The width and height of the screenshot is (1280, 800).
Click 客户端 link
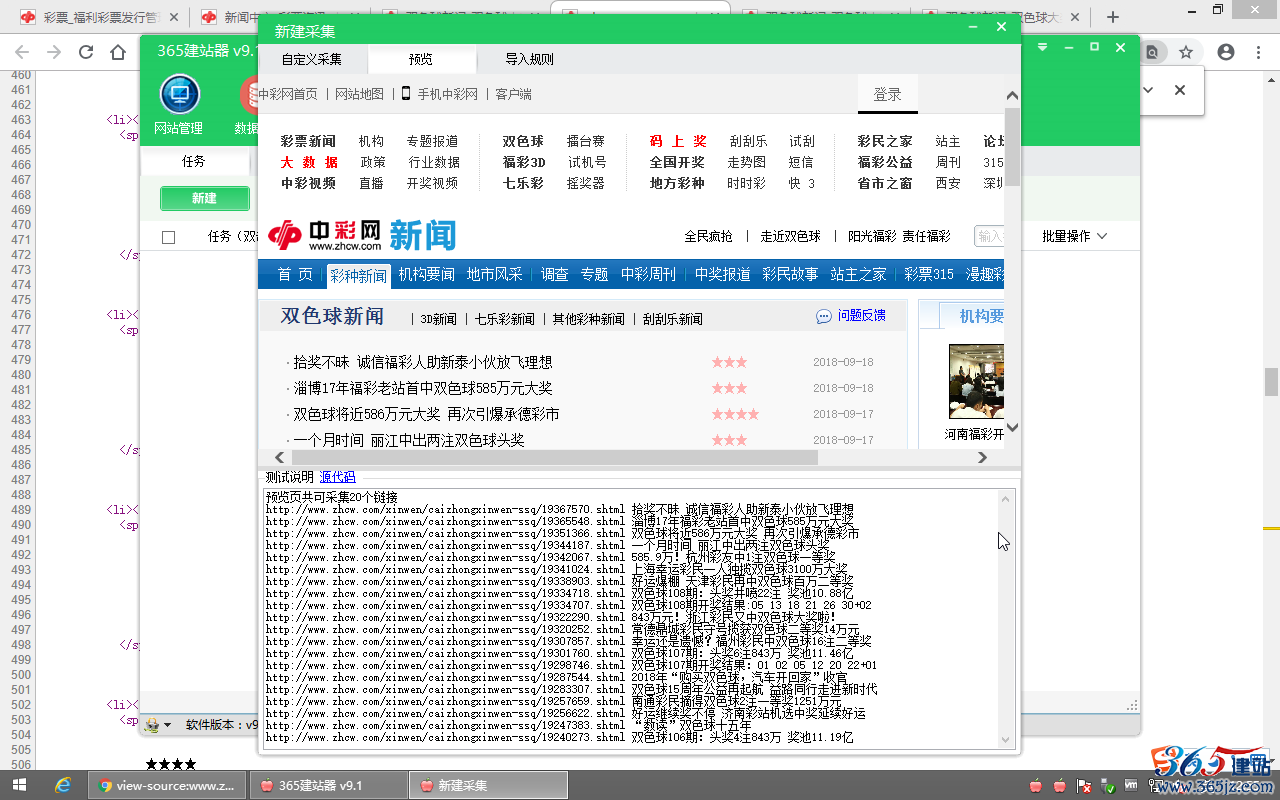[513, 94]
